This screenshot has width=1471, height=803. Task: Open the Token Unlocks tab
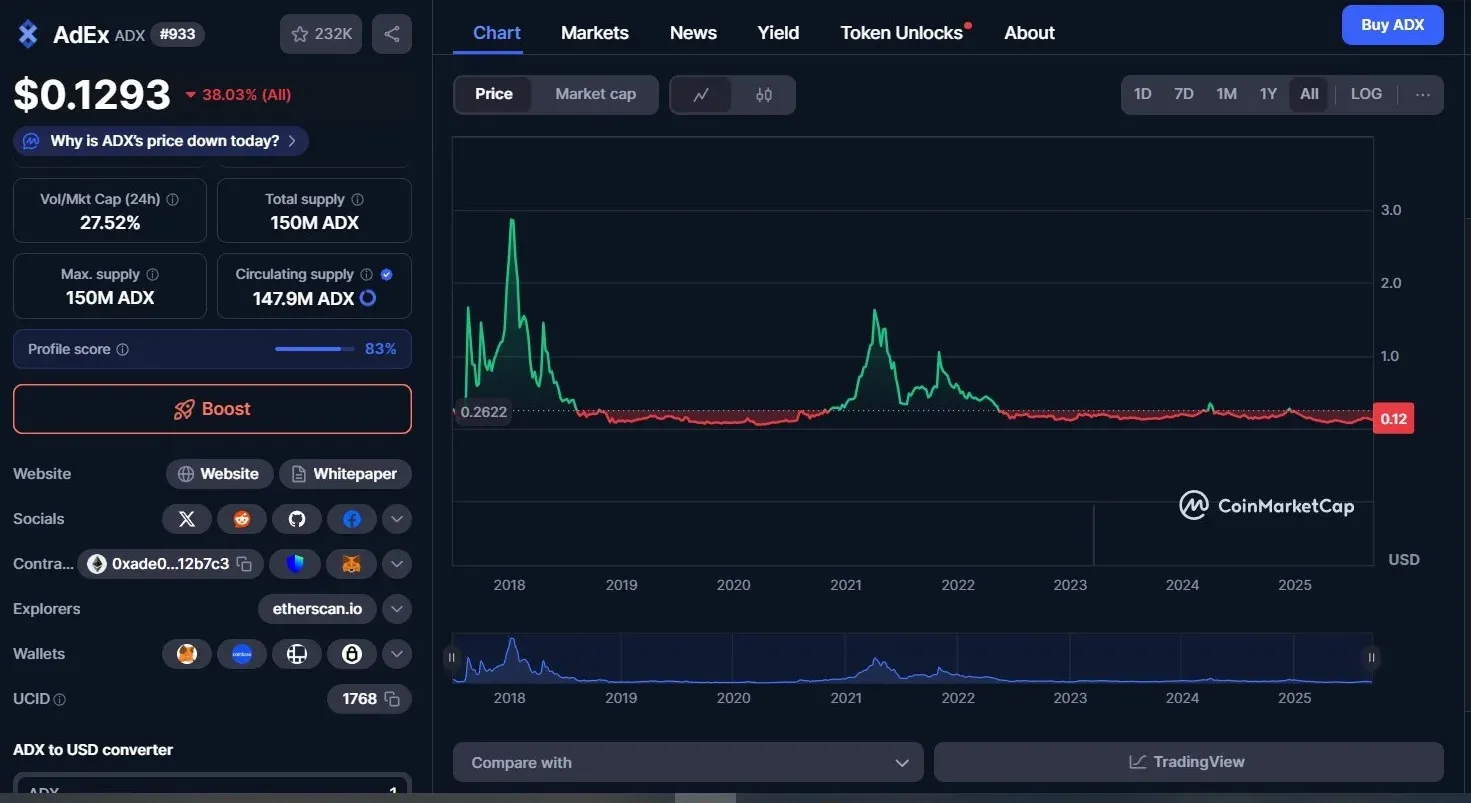tap(902, 33)
